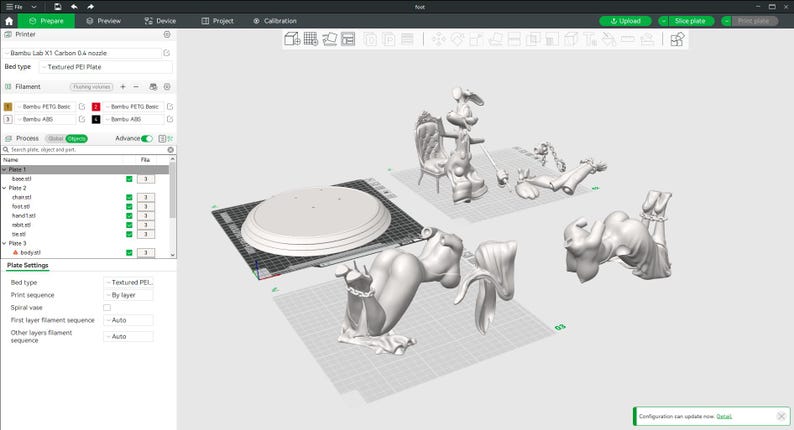Open the printer preset dropdown

tap(82, 53)
